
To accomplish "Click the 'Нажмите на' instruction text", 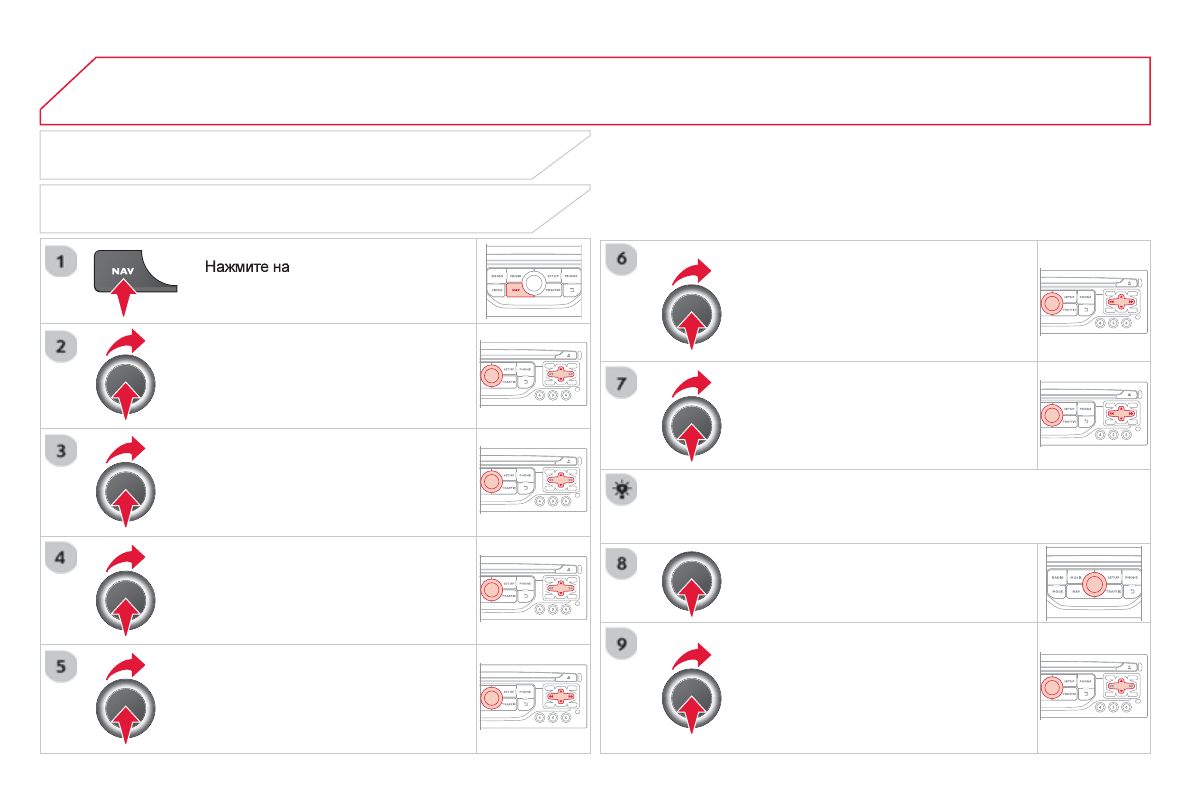I will tap(247, 267).
